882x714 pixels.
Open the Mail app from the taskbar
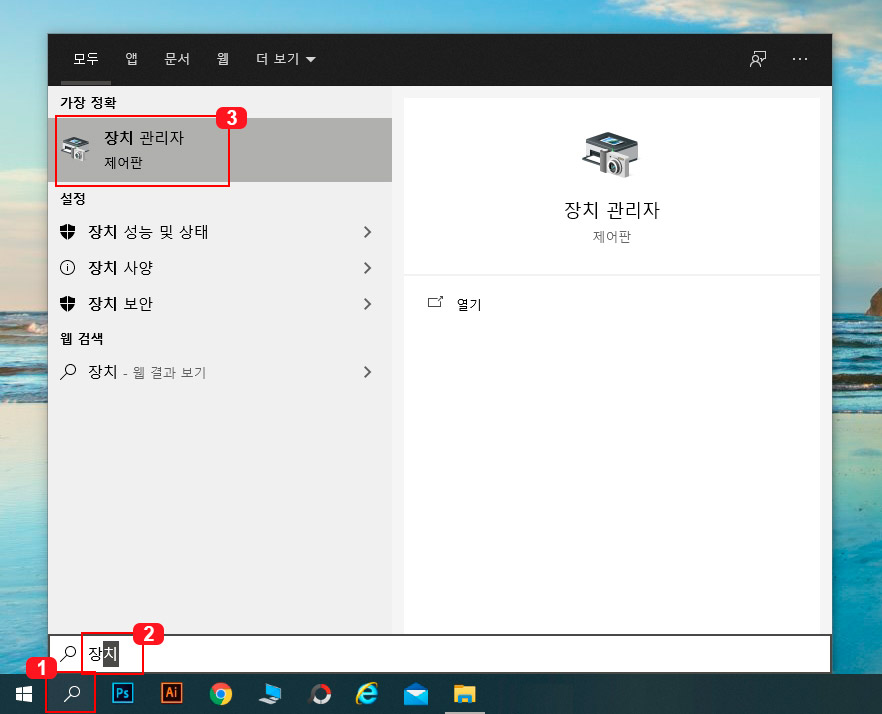416,692
